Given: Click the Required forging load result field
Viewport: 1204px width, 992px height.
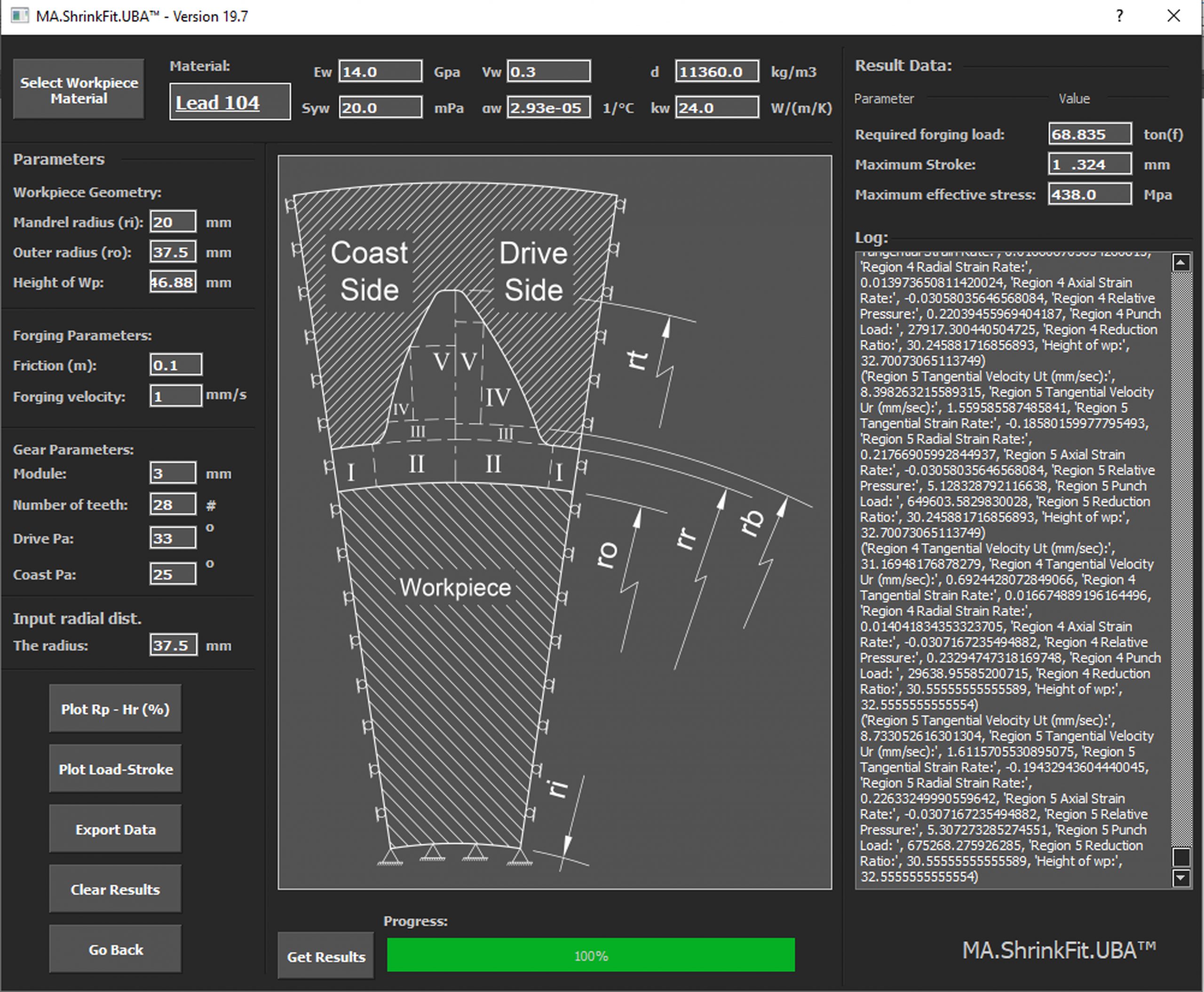Looking at the screenshot, I should pos(1089,134).
